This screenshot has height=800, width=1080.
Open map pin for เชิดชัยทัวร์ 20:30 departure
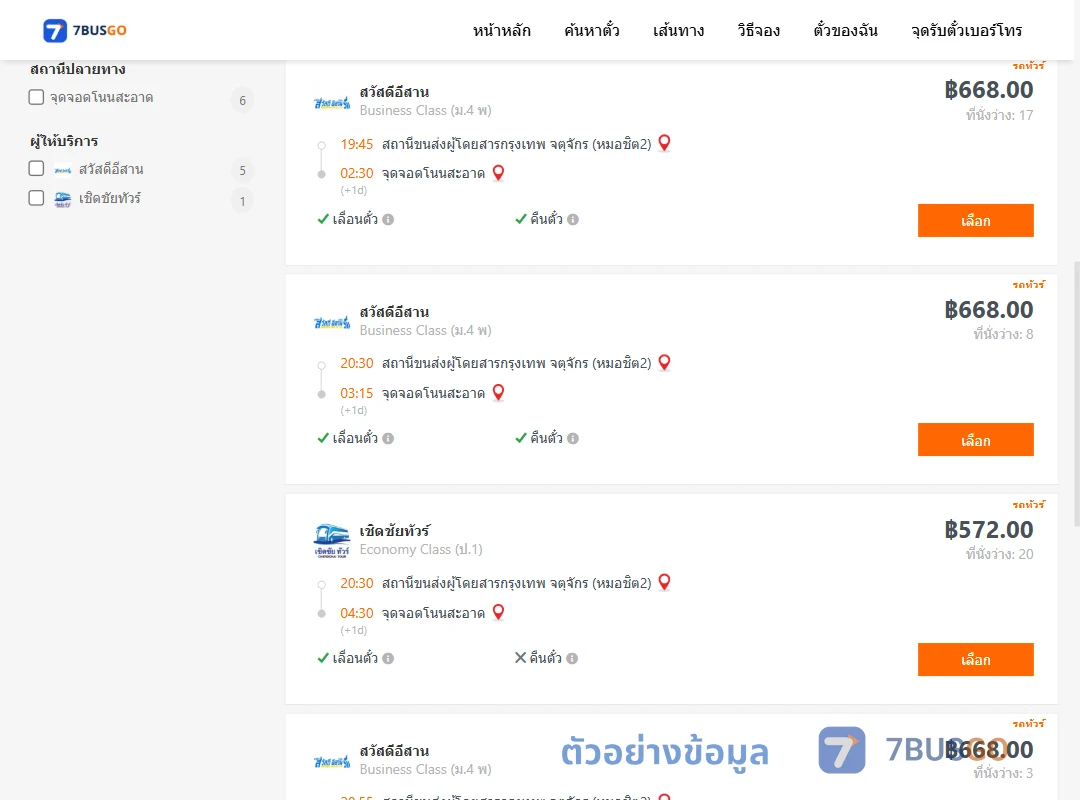[x=664, y=582]
